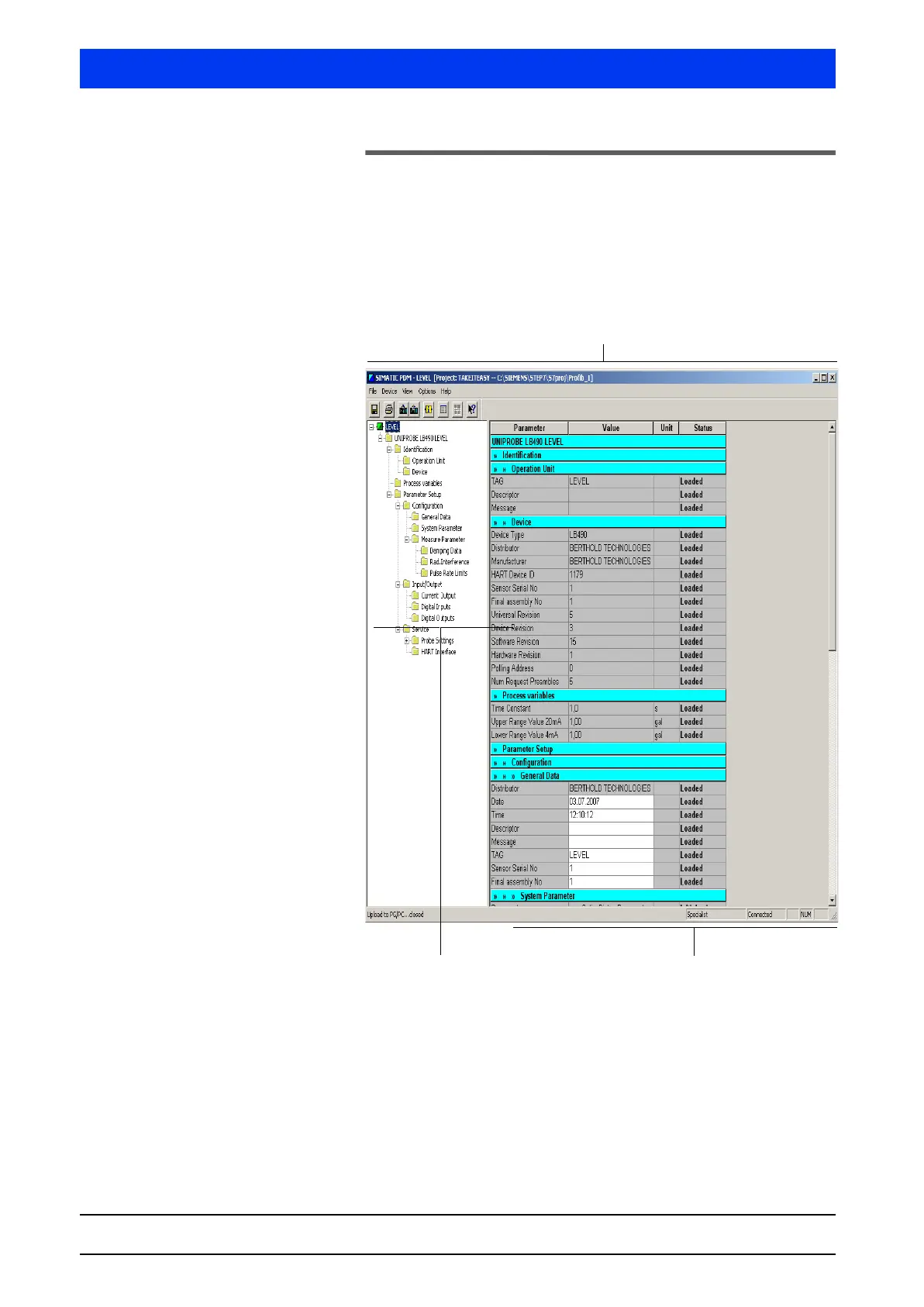Click the context help arrow-question icon
Screen dimensions: 924x1307
pyautogui.click(x=471, y=409)
